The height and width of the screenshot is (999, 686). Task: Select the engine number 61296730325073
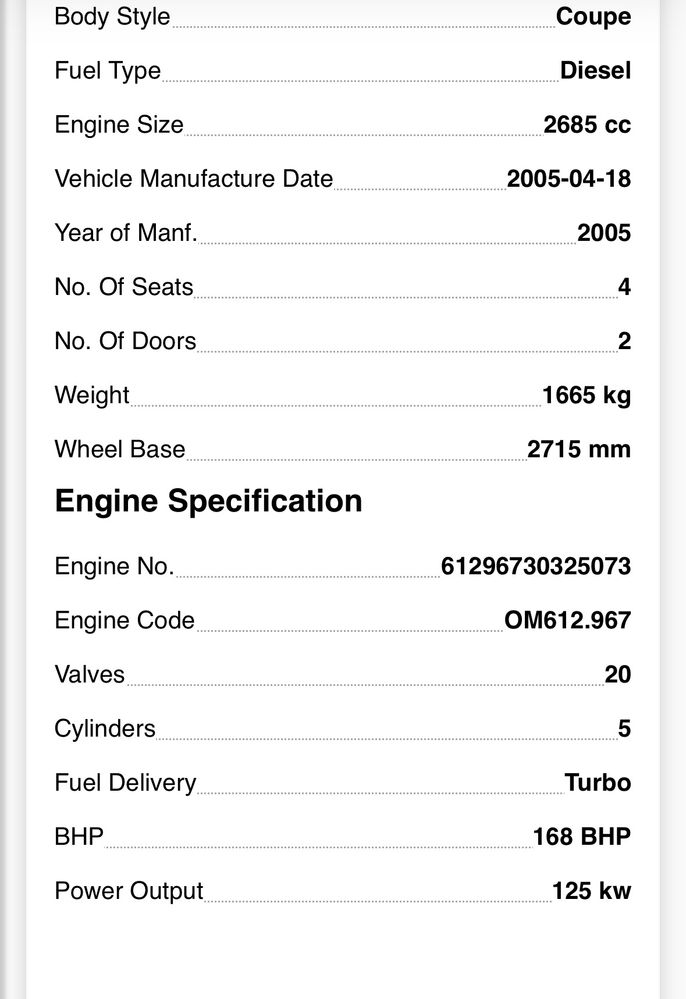pyautogui.click(x=535, y=567)
